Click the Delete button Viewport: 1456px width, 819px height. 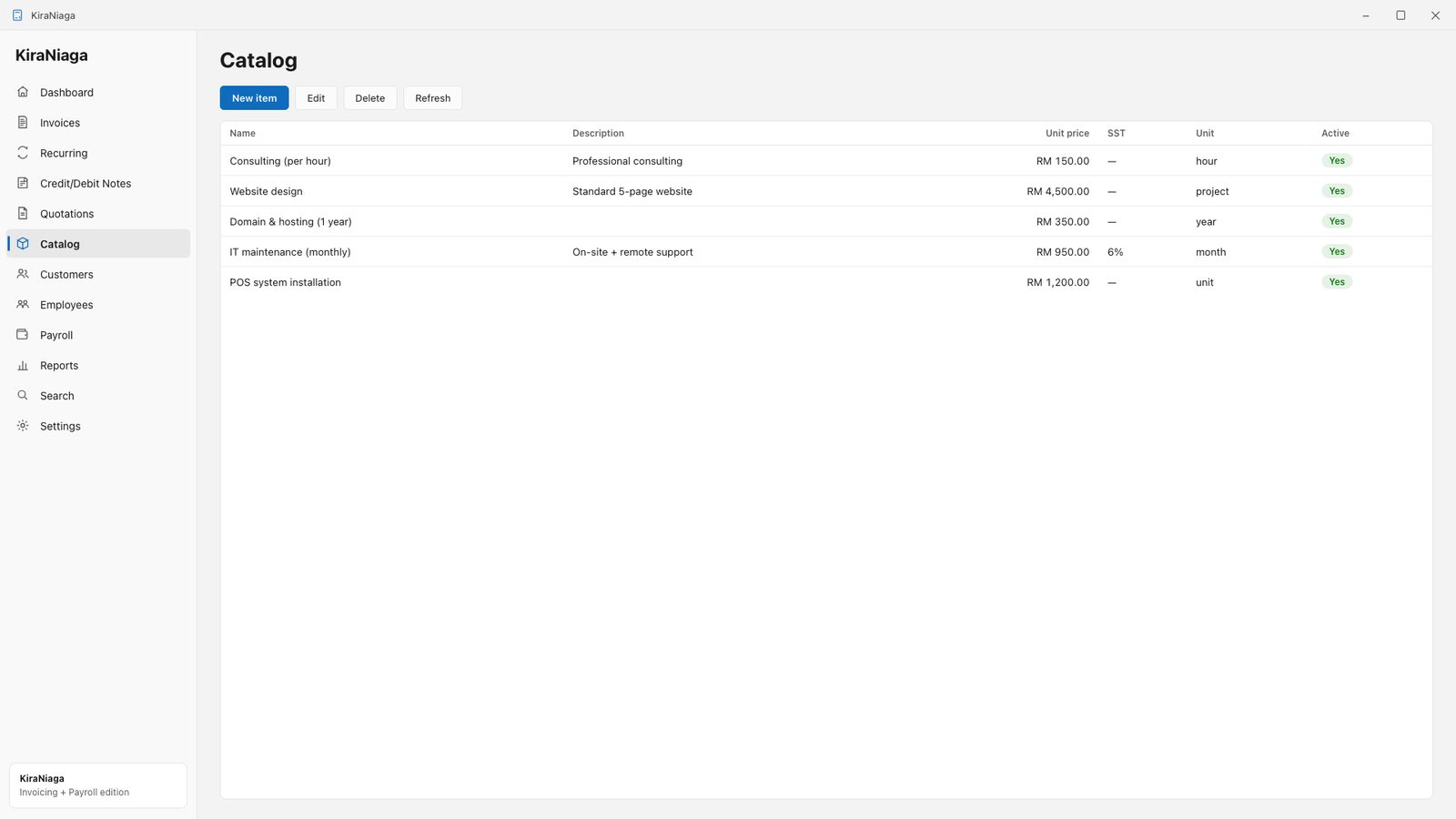(369, 98)
